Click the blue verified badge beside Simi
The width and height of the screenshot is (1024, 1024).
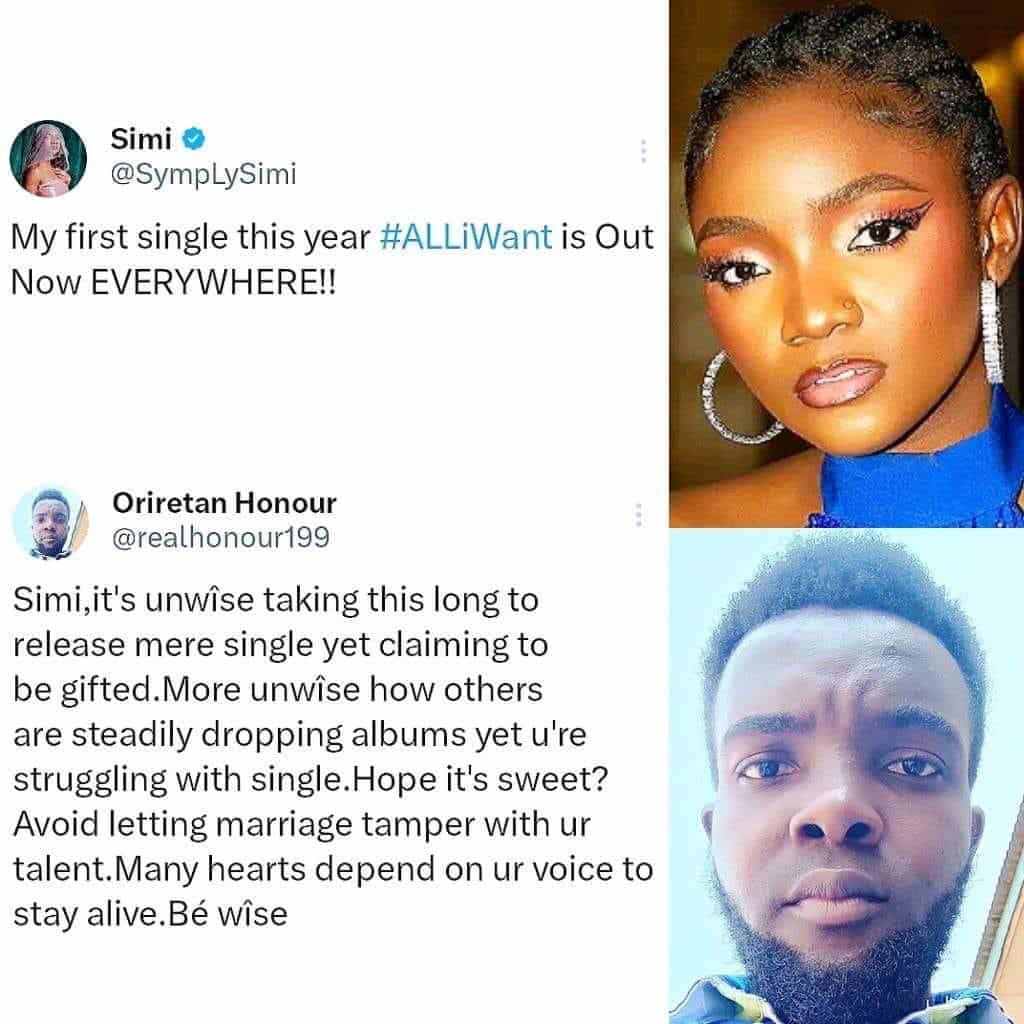point(194,138)
